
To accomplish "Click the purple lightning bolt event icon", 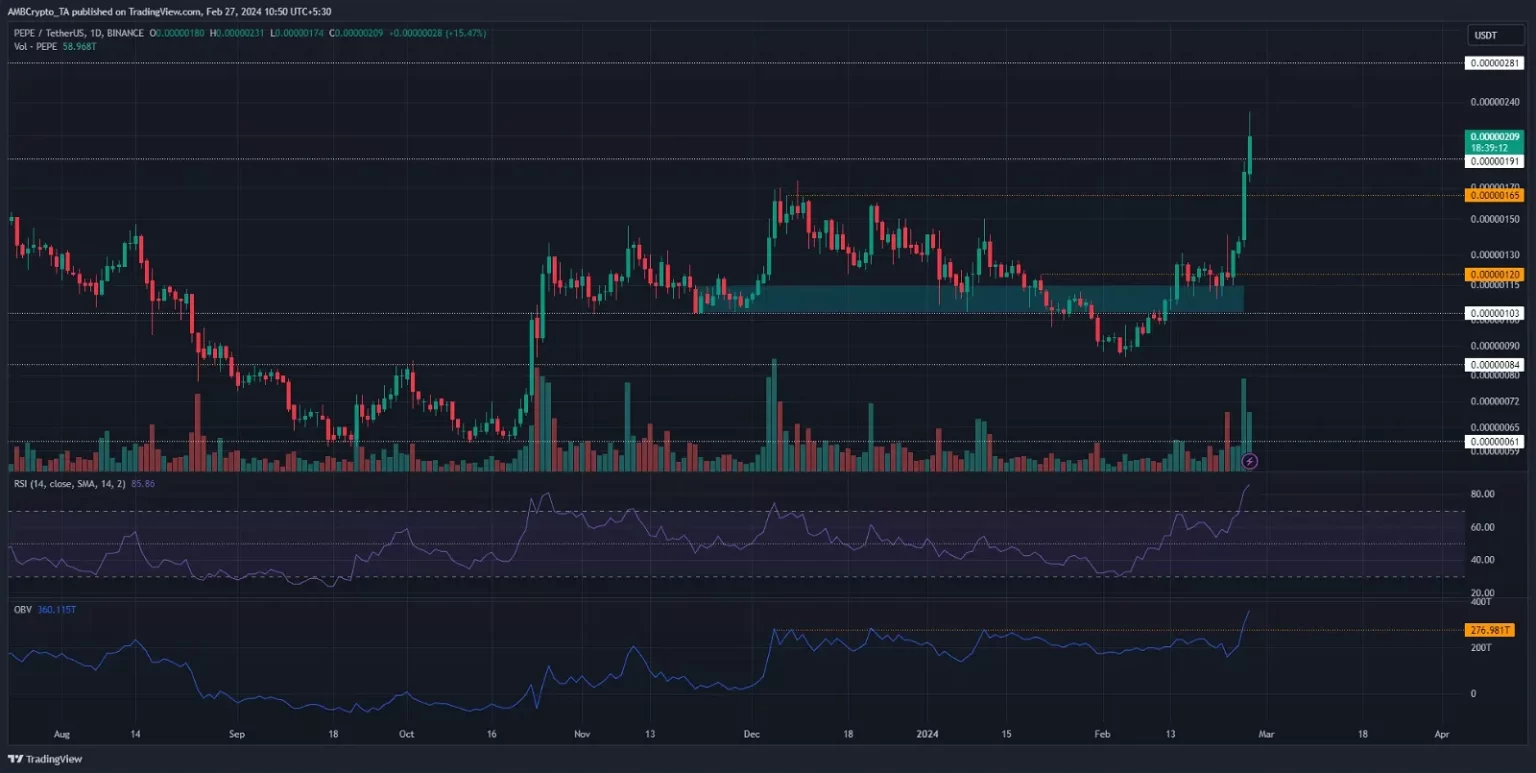I will [x=1249, y=461].
